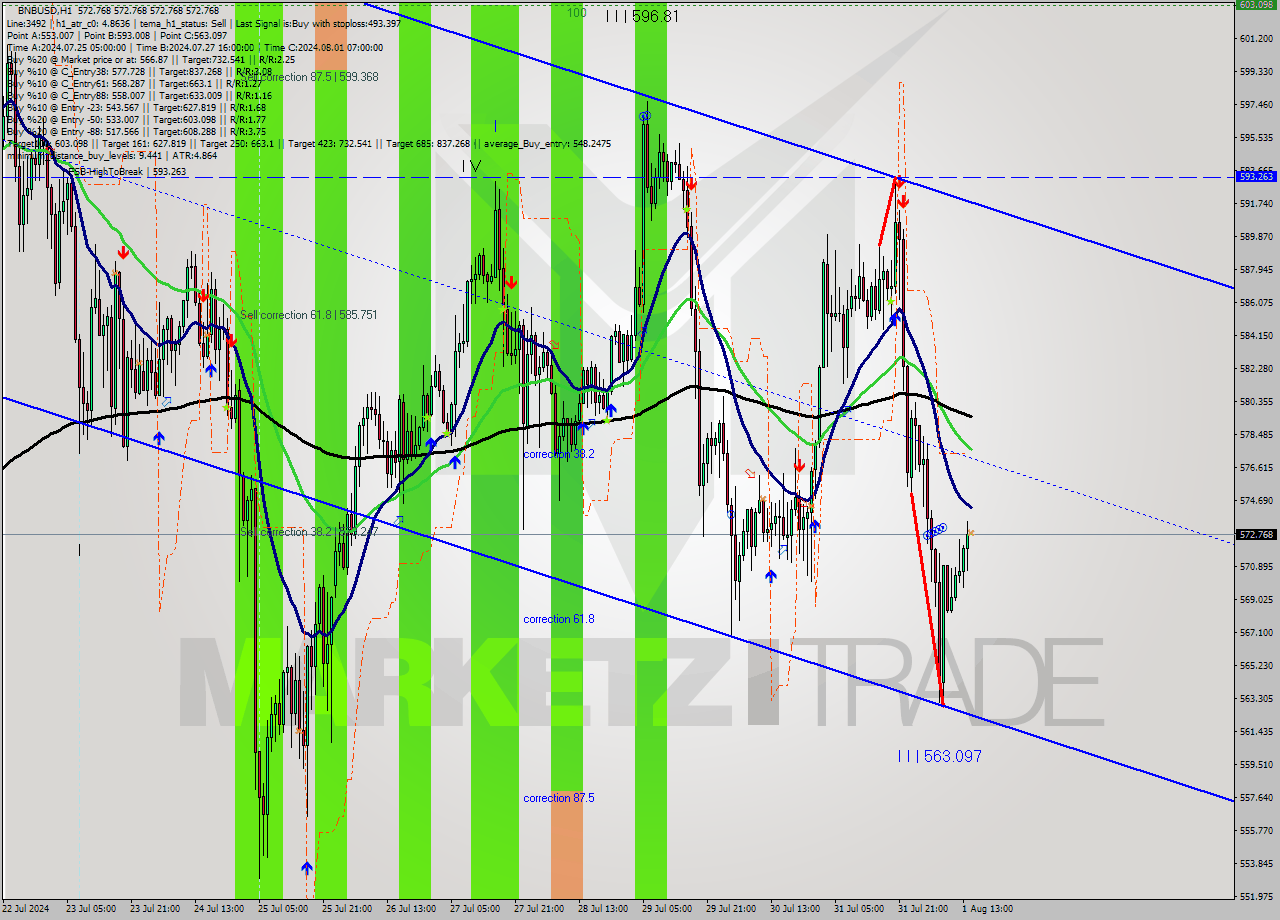Click the '23 Jul 21:00' time axis label

155,909
